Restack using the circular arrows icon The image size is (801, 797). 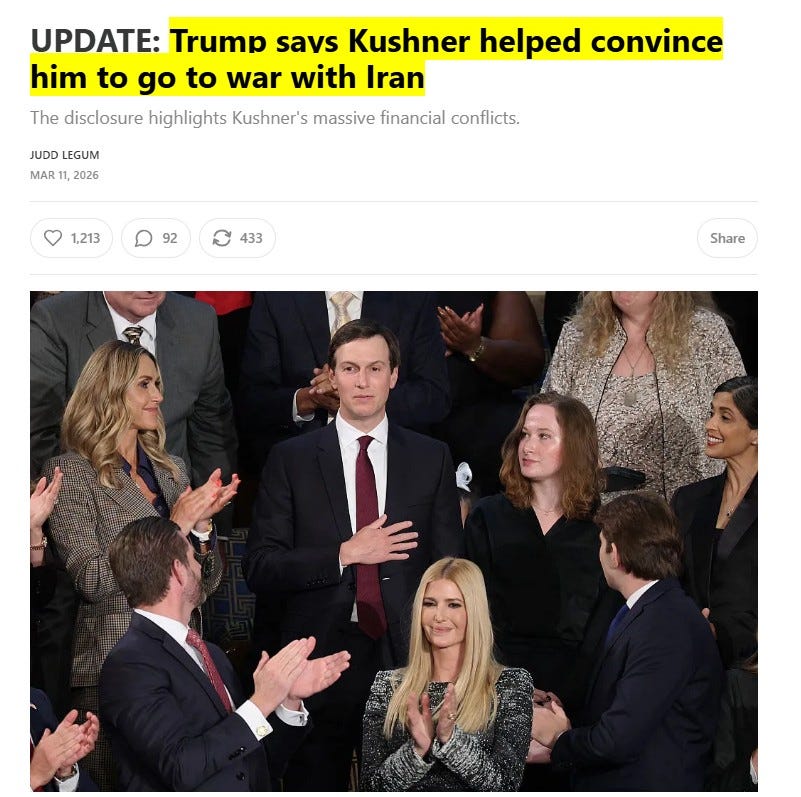(222, 238)
